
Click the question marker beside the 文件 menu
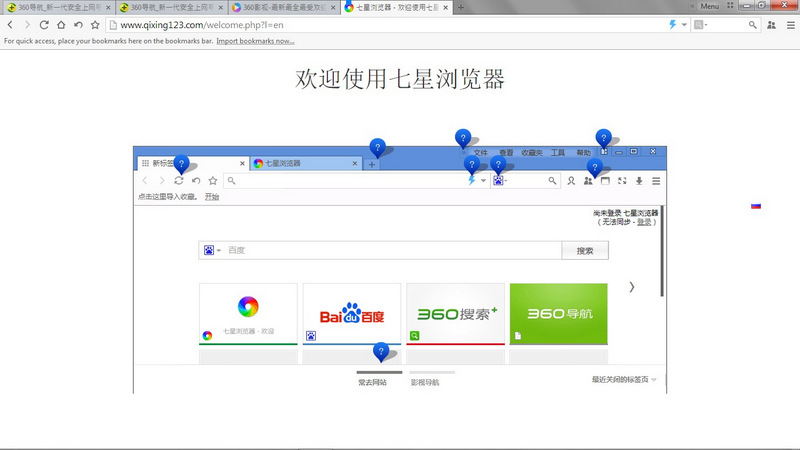(463, 138)
